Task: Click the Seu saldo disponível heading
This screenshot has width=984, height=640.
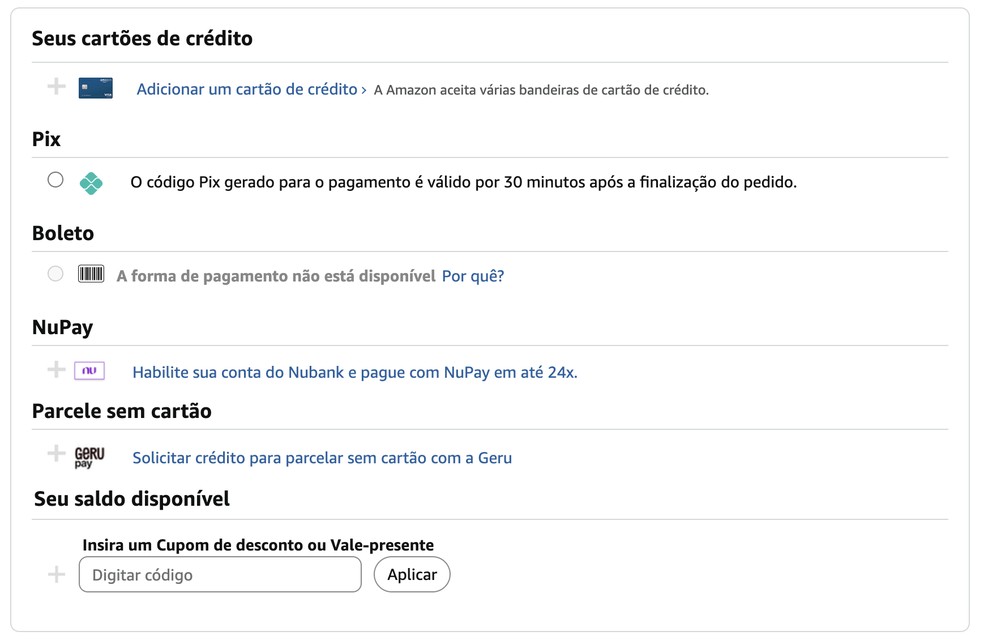Action: (x=130, y=498)
